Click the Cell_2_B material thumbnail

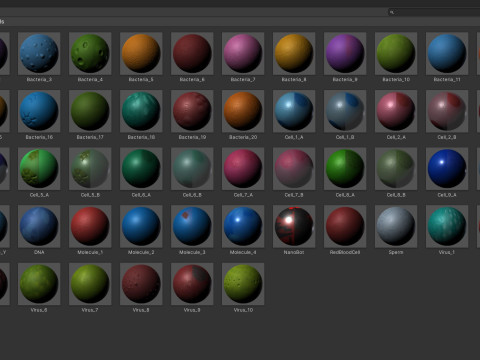pos(447,111)
